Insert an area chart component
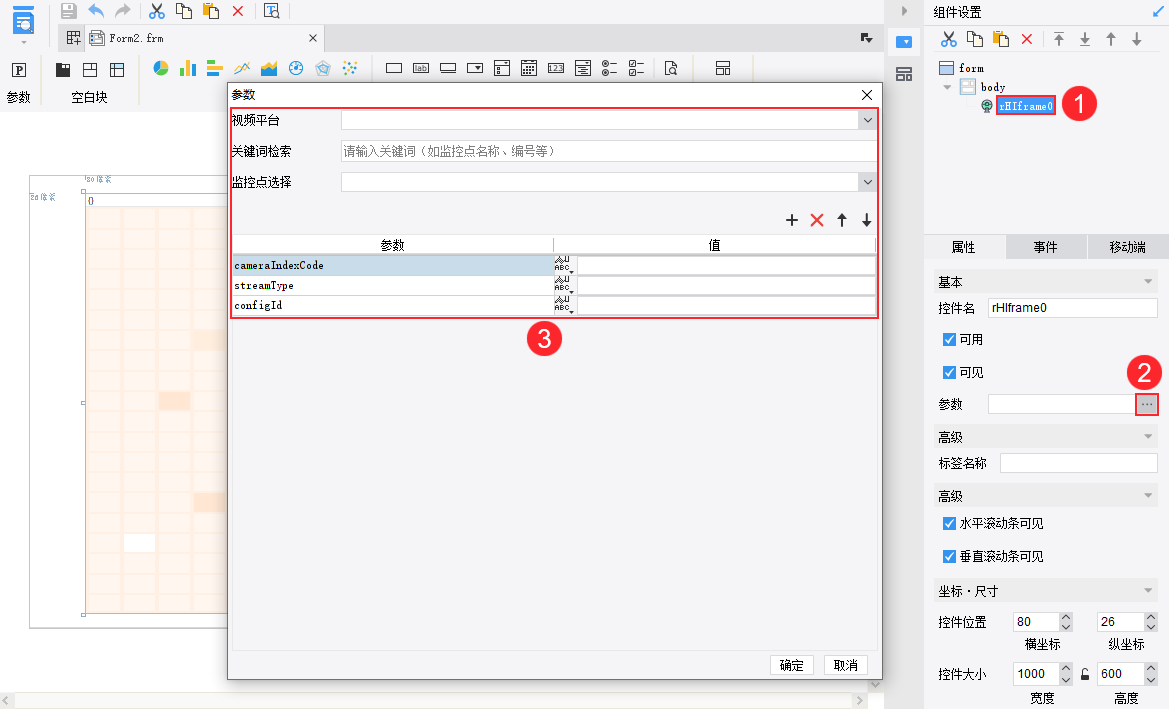Image resolution: width=1169 pixels, height=709 pixels. click(269, 69)
